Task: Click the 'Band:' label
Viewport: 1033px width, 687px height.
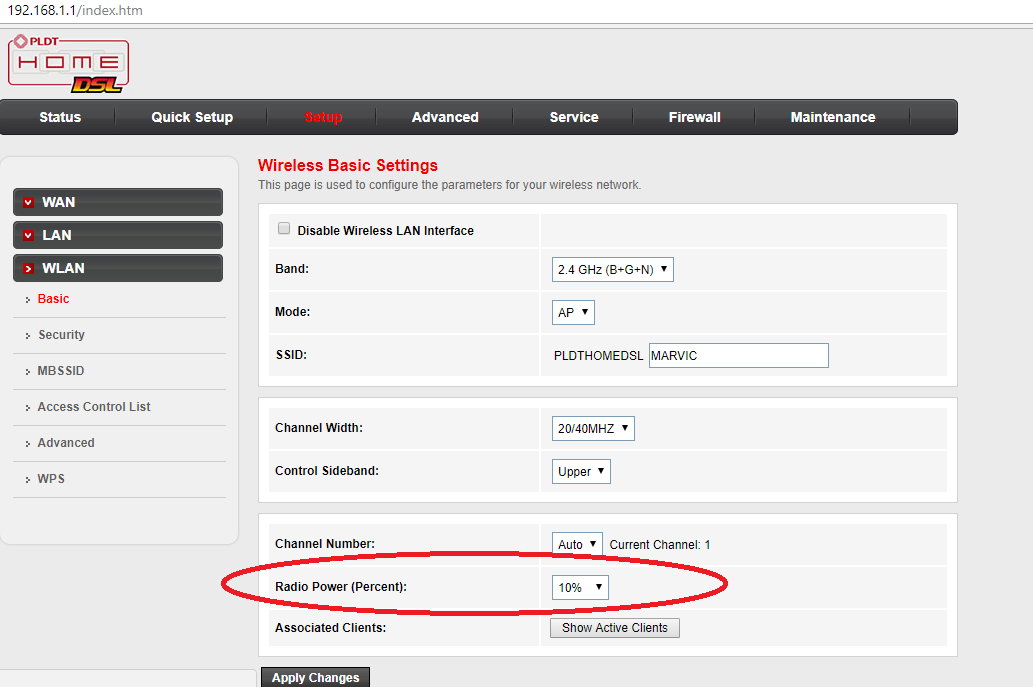Action: pyautogui.click(x=292, y=269)
